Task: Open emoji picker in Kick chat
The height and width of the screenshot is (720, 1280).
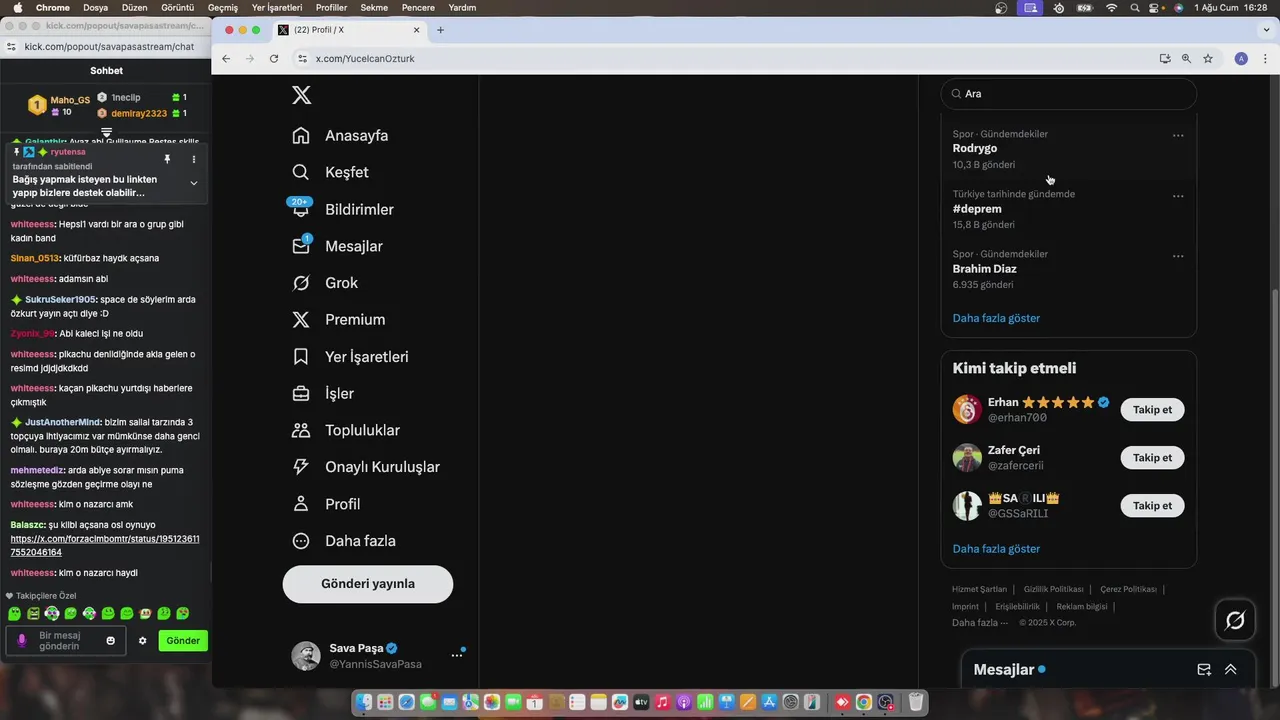Action: click(111, 641)
